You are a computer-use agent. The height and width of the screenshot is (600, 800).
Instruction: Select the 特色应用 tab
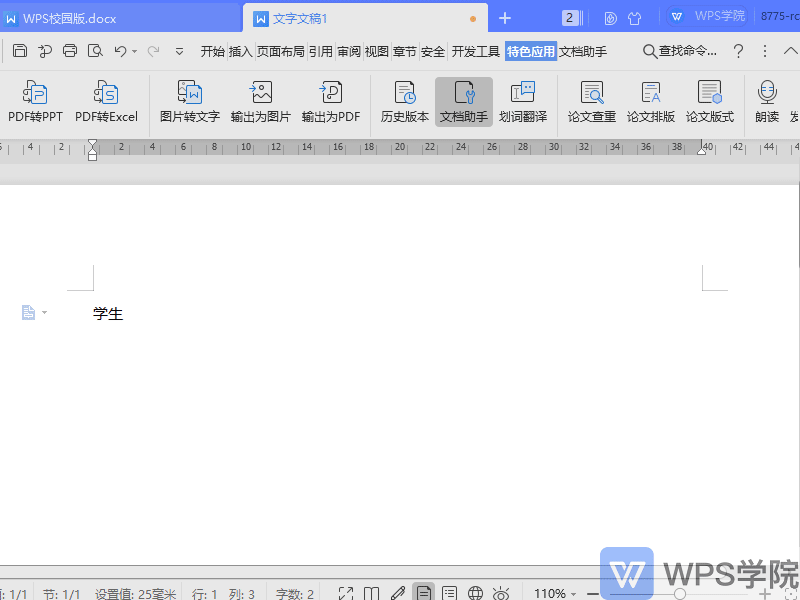coord(531,51)
